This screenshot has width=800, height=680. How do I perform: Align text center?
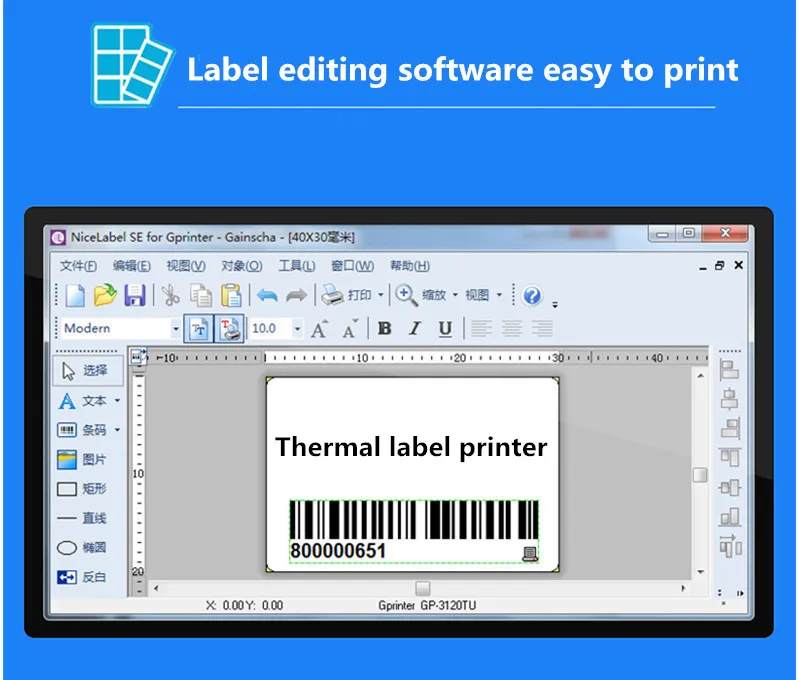[512, 329]
